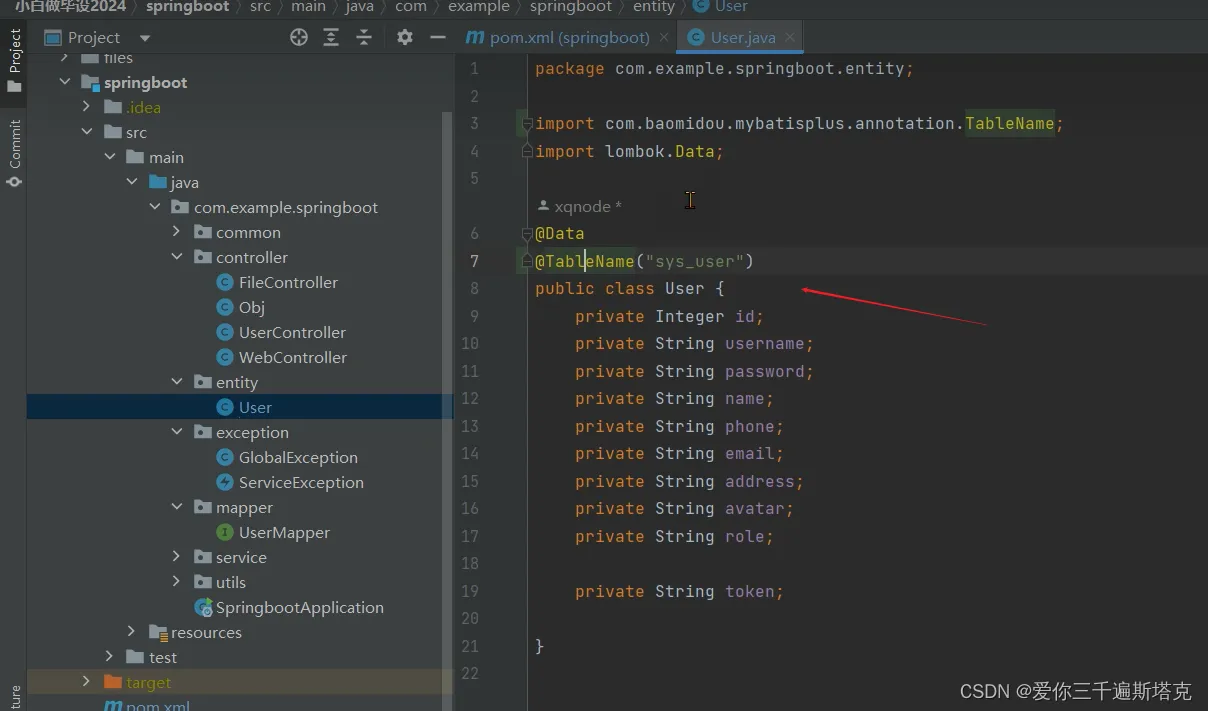Select the UserMapper interface file

click(x=283, y=532)
